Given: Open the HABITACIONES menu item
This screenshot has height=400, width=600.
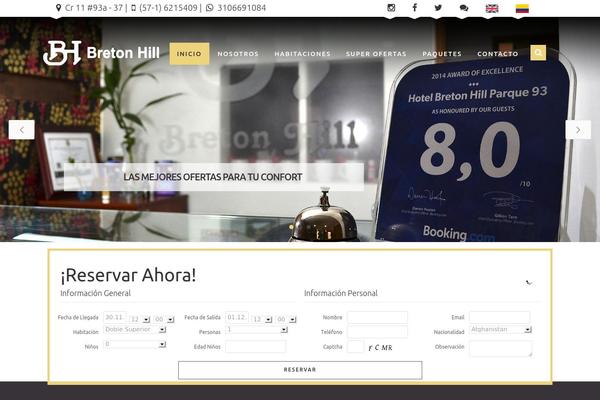Looking at the screenshot, I should coord(302,54).
